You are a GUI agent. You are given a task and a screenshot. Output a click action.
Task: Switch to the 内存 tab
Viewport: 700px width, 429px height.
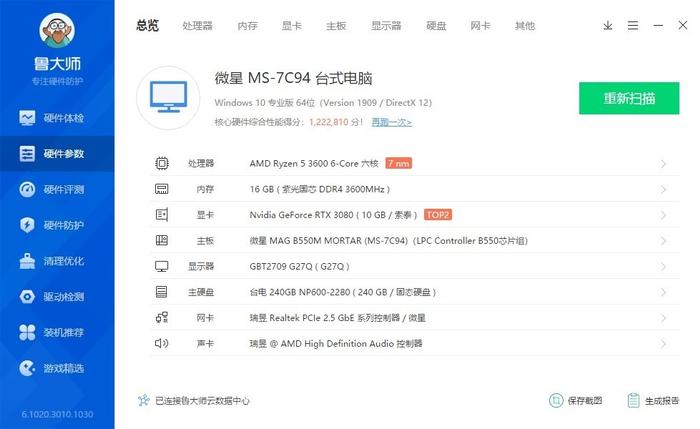[x=247, y=26]
